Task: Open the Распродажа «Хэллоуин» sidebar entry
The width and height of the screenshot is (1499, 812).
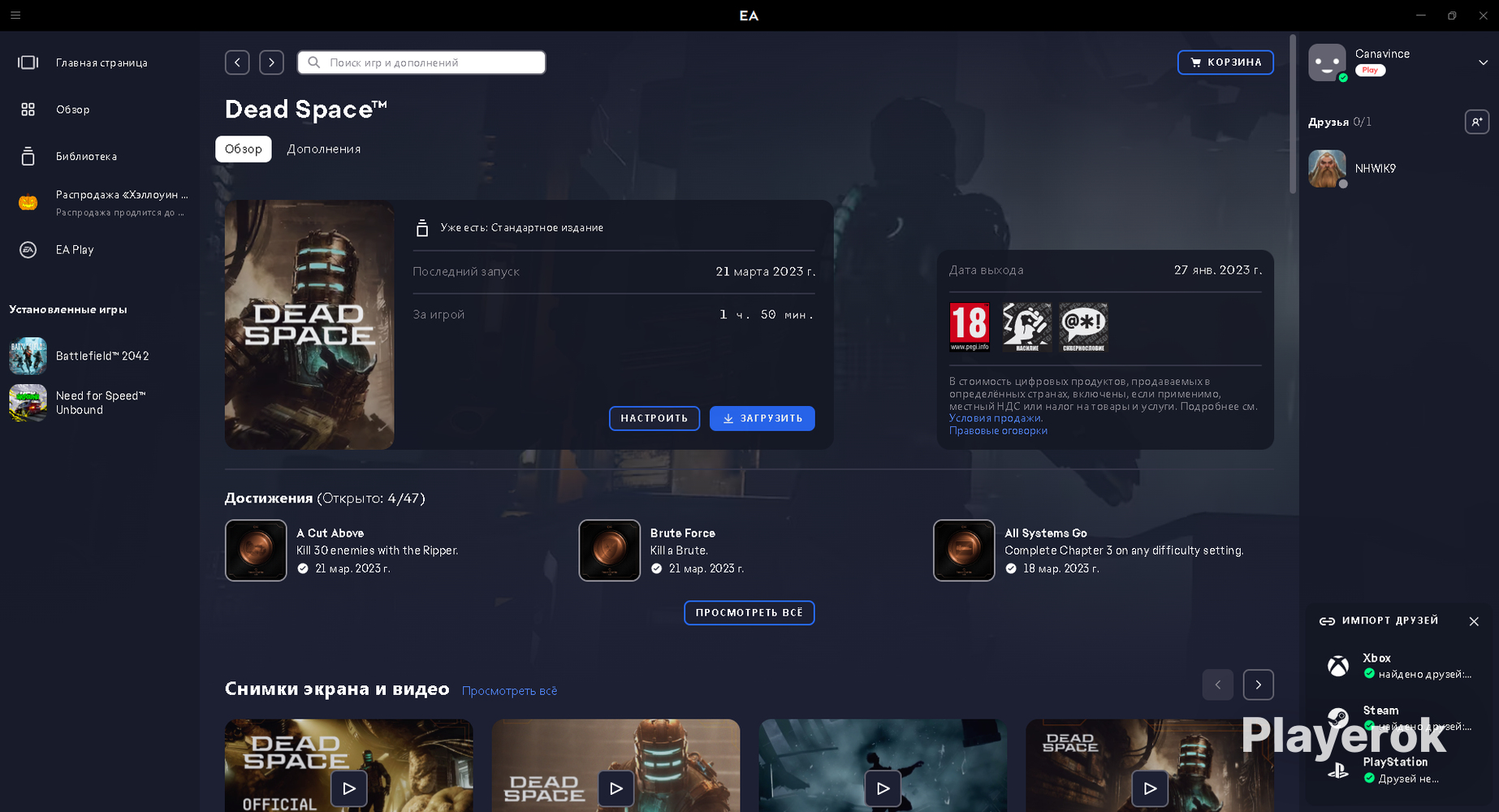Action: coord(100,203)
